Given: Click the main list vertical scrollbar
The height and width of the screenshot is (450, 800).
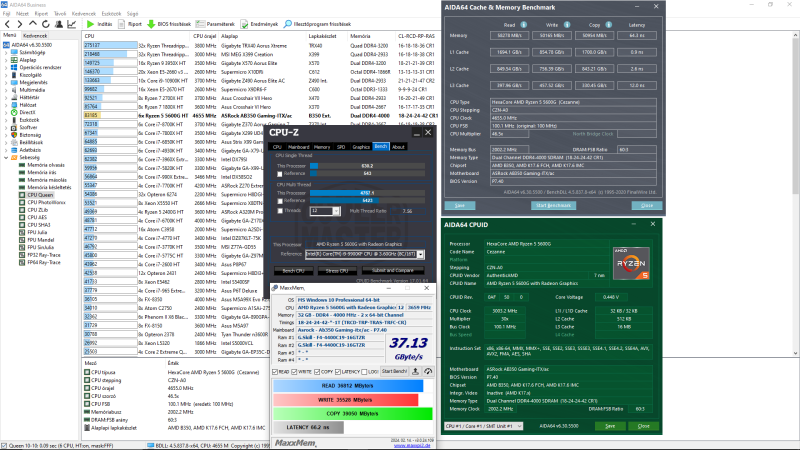Looking at the screenshot, I should click(795, 194).
